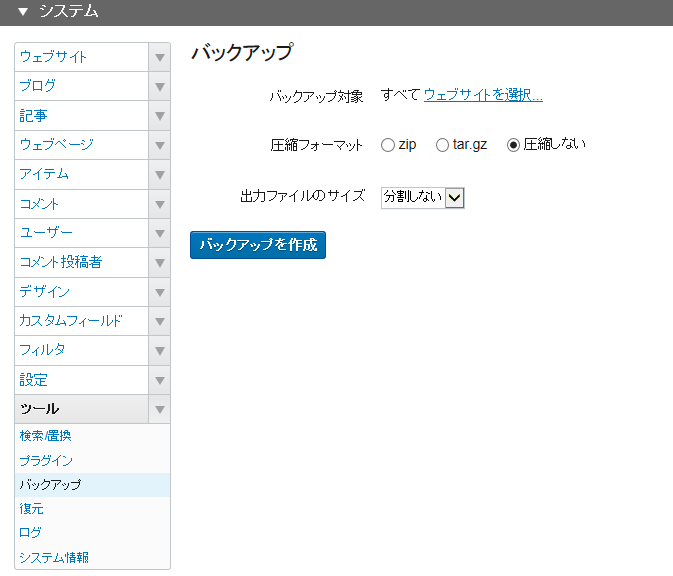This screenshot has width=673, height=576.
Task: Open the 分割しない file size dropdown
Action: (423, 198)
